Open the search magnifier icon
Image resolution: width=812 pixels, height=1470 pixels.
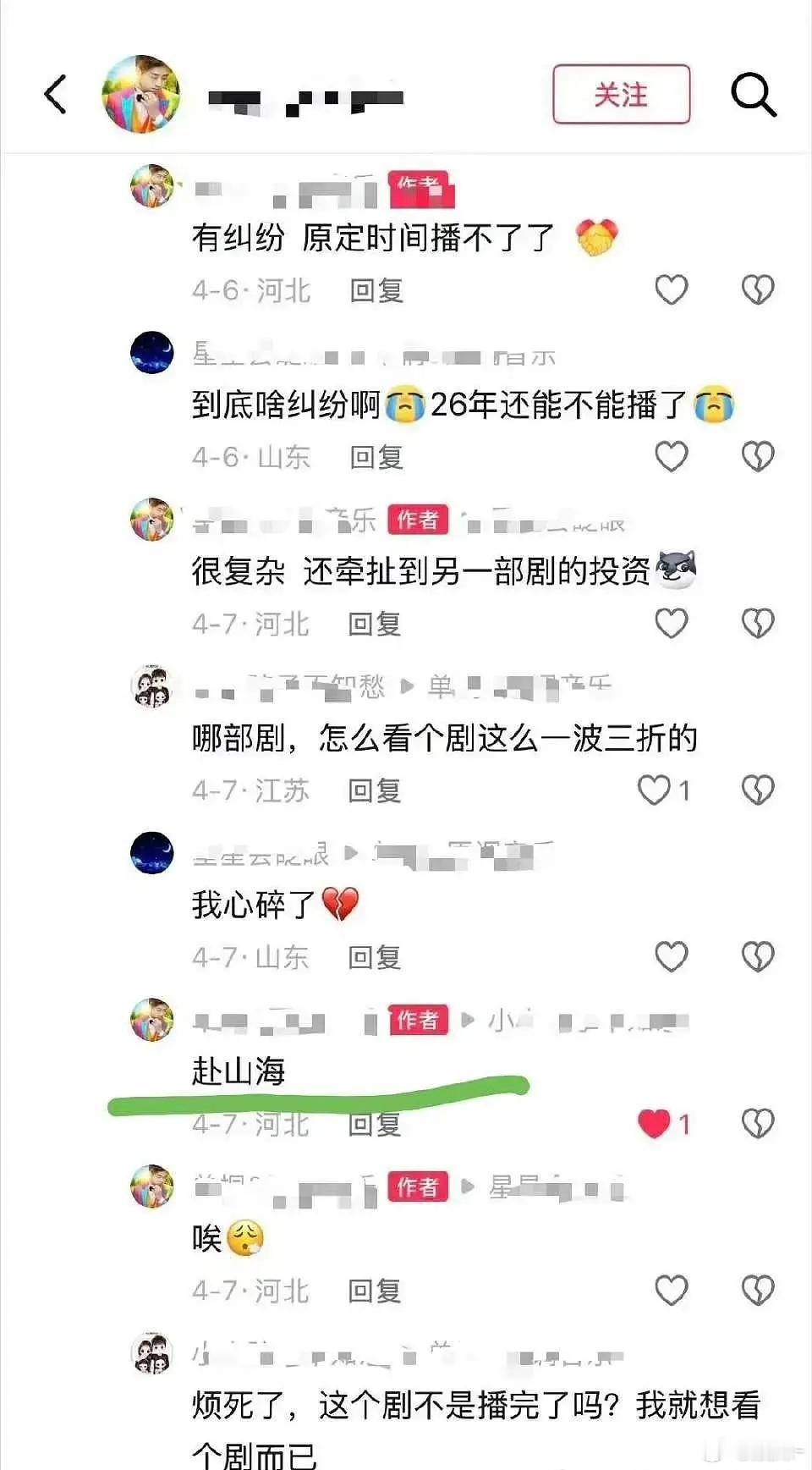[753, 94]
